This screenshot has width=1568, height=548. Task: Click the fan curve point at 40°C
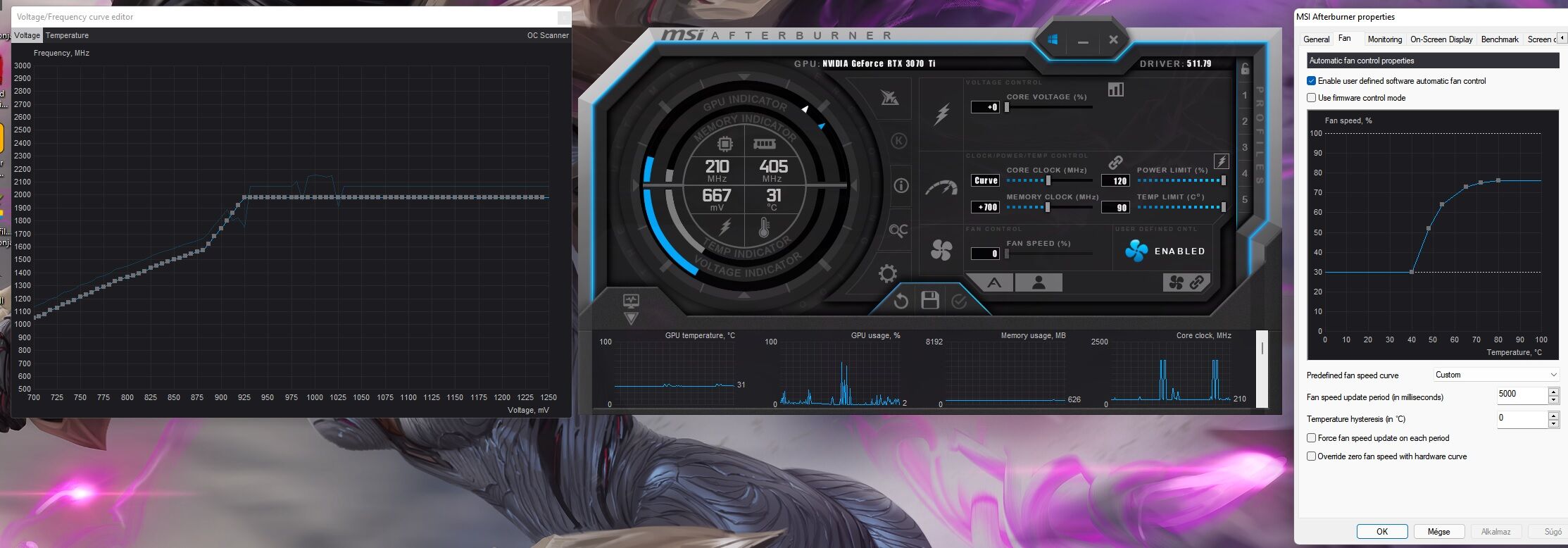(x=1412, y=272)
